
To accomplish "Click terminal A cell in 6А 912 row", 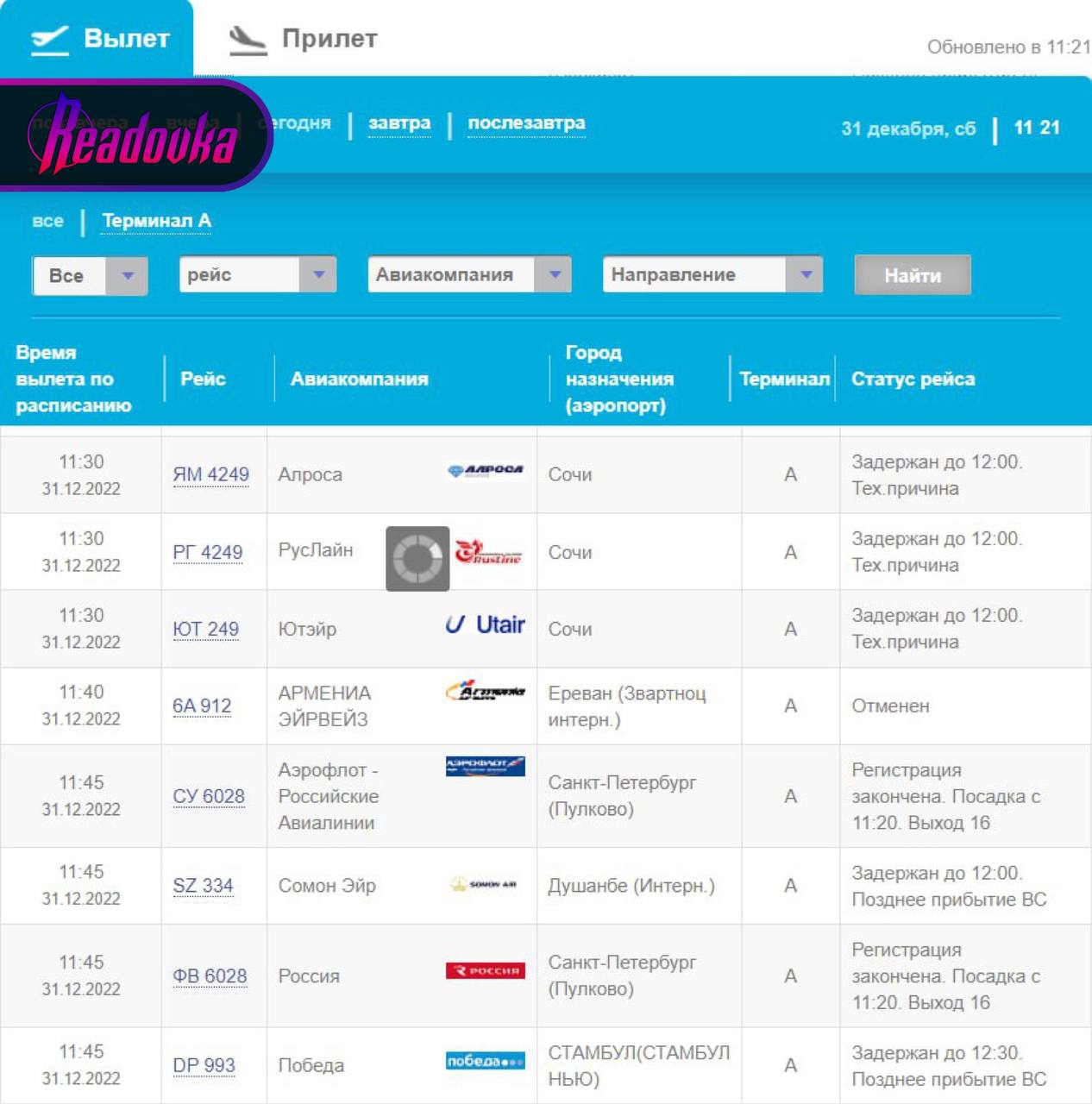I will (790, 706).
